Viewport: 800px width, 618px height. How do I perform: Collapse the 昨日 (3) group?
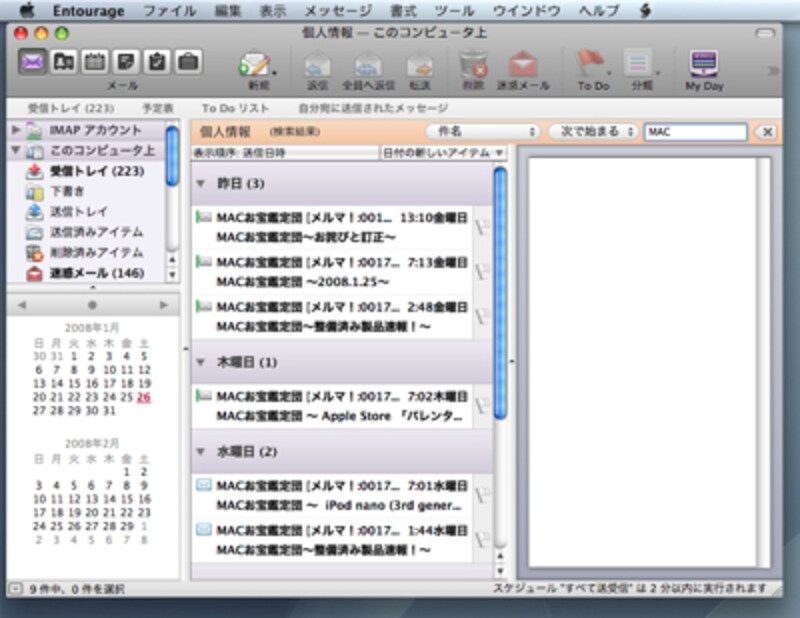pyautogui.click(x=201, y=184)
